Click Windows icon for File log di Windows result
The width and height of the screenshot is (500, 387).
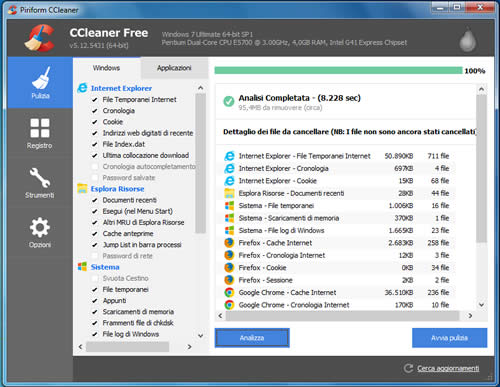(229, 230)
